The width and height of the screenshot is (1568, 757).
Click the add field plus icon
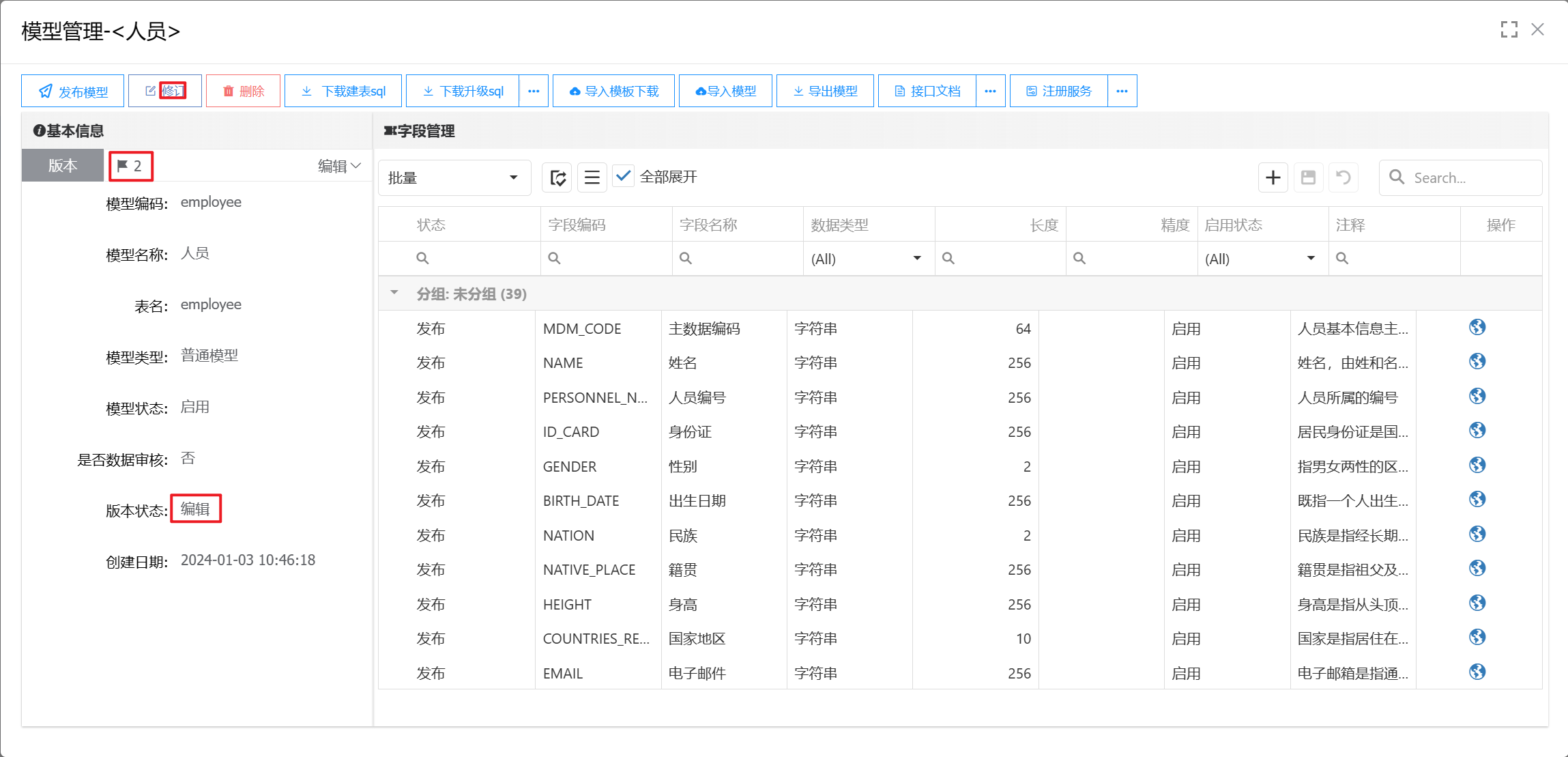coord(1273,177)
